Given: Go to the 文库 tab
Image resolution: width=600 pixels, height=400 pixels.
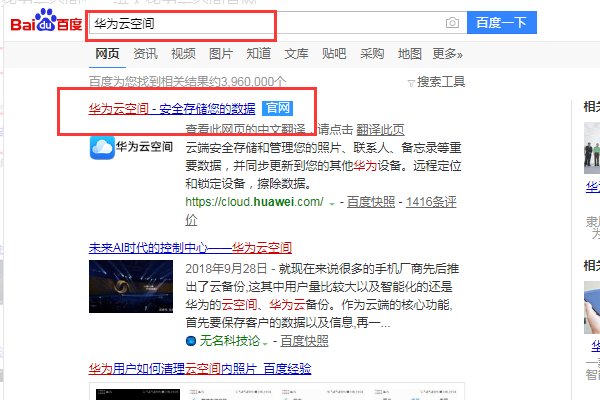Looking at the screenshot, I should click(296, 54).
